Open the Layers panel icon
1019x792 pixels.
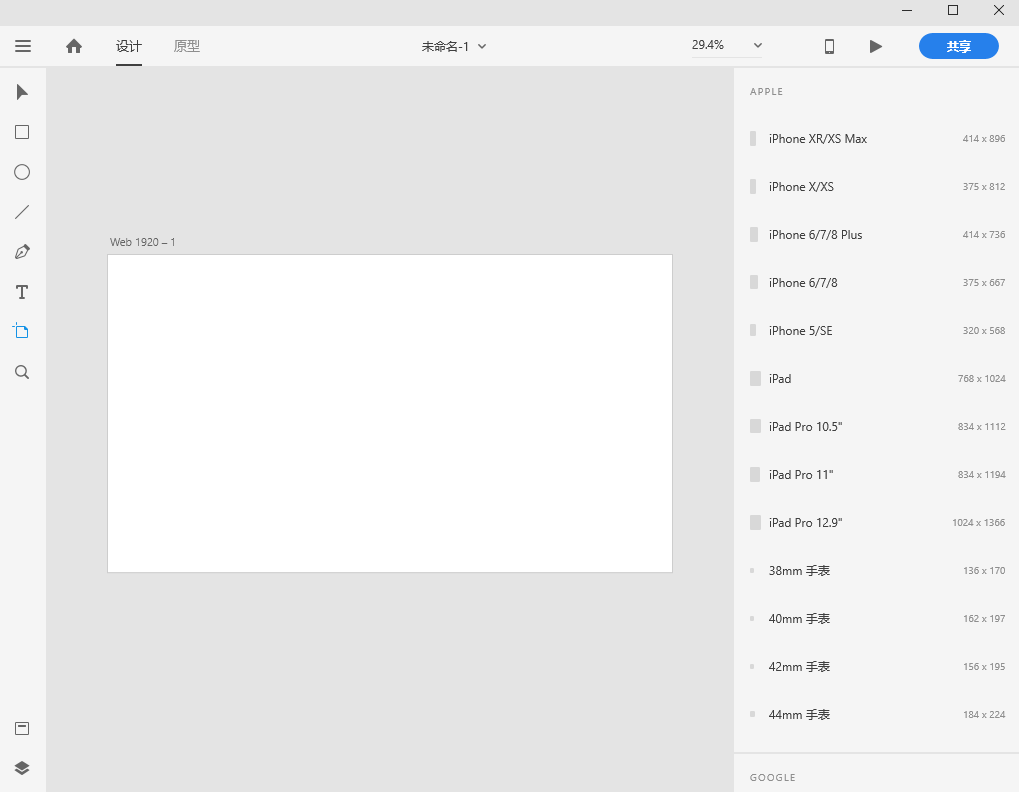[x=22, y=768]
